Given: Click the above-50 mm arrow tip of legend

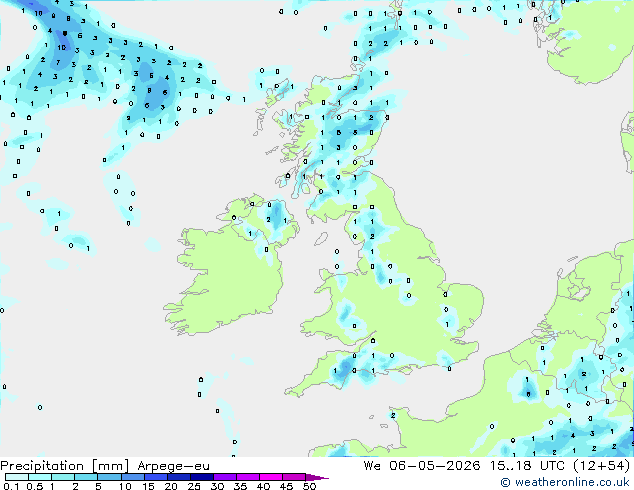Looking at the screenshot, I should pos(317,477).
